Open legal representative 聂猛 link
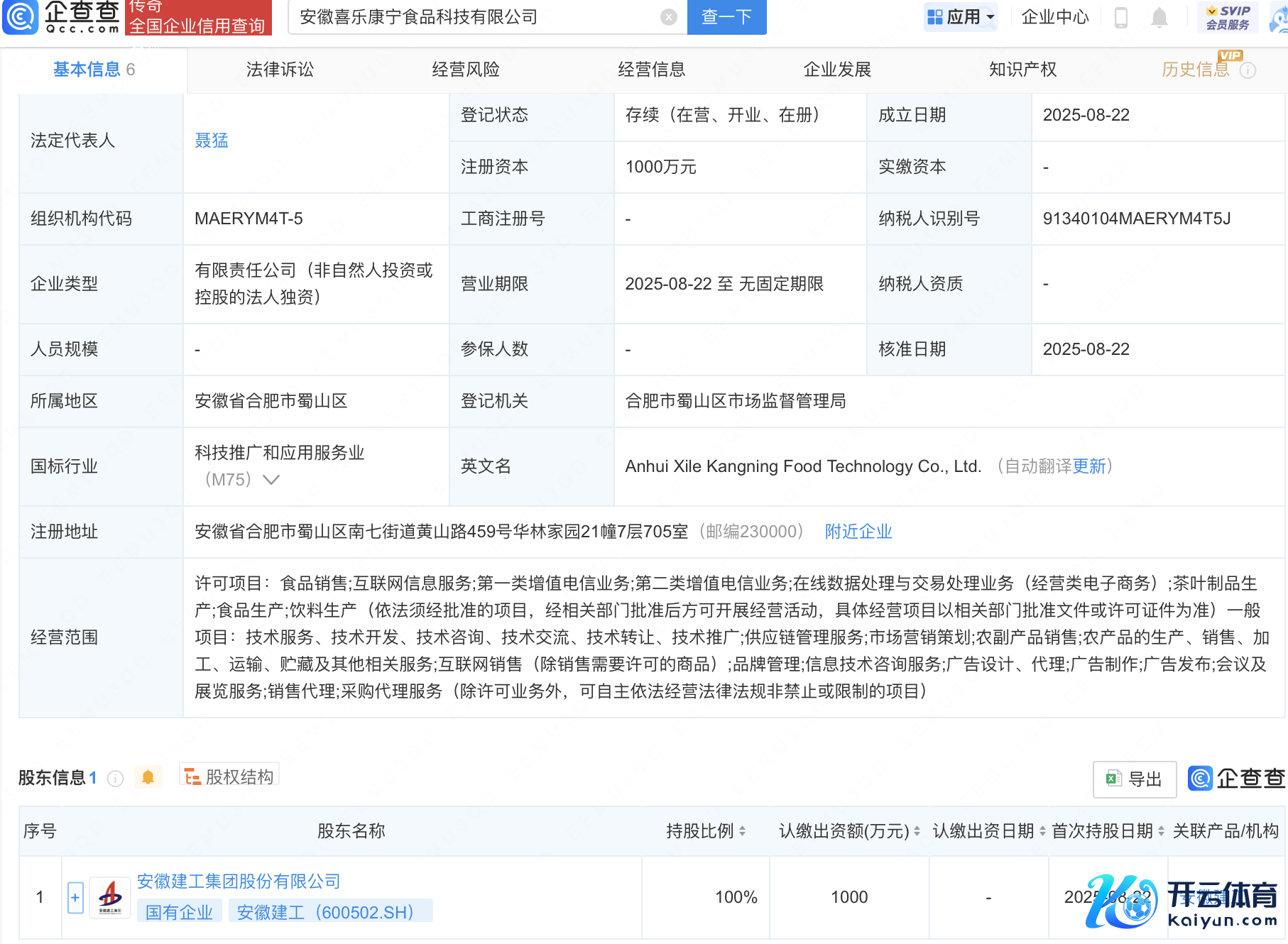Image resolution: width=1288 pixels, height=944 pixels. pyautogui.click(x=212, y=141)
